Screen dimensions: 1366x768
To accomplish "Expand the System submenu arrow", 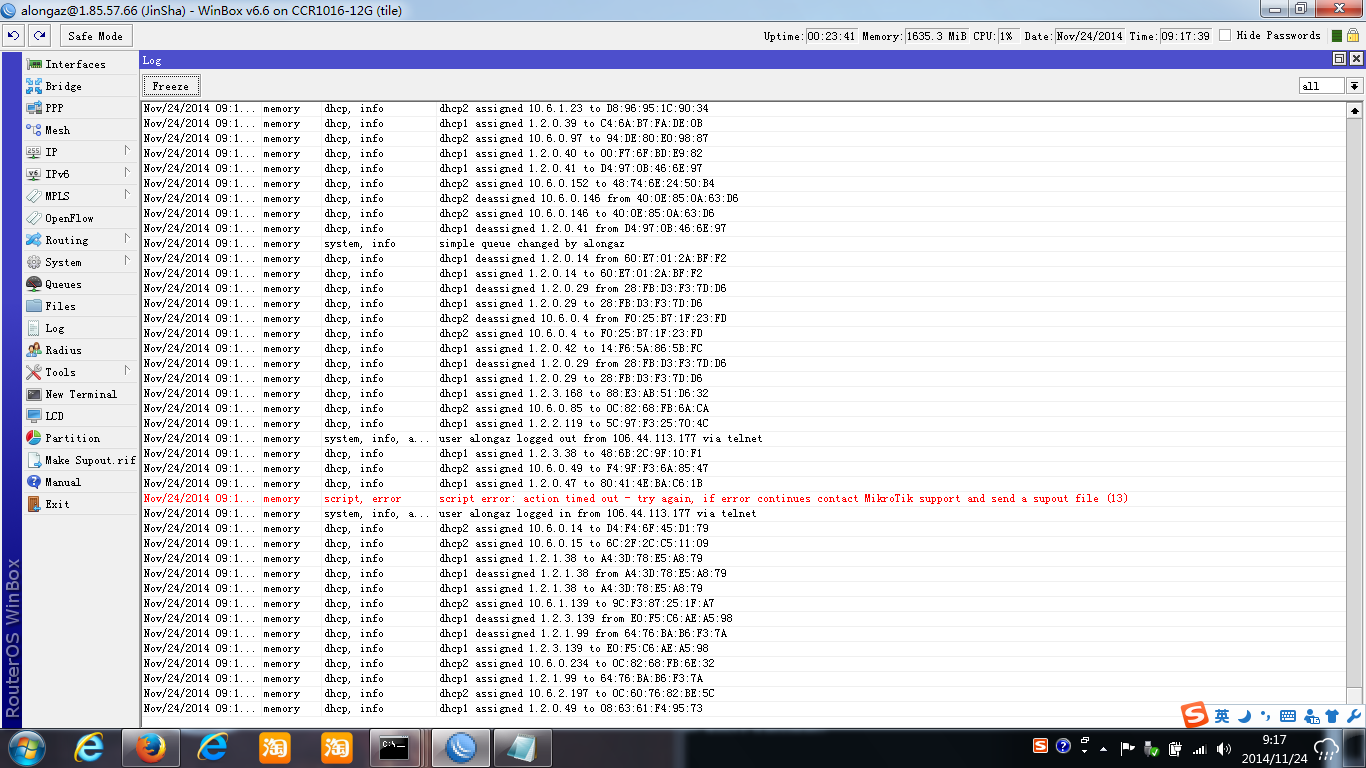I will tap(127, 261).
